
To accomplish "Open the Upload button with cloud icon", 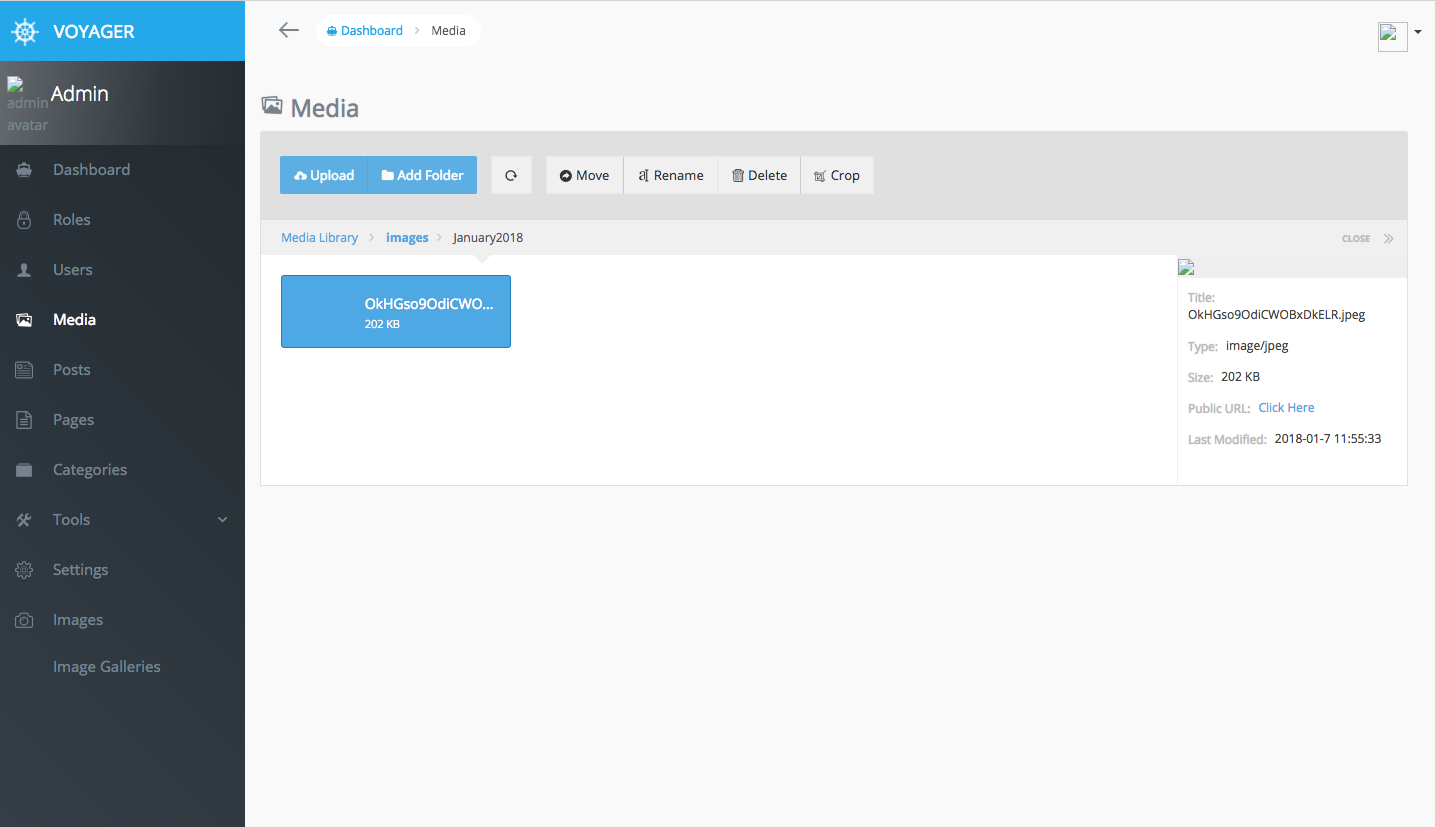I will pos(323,175).
